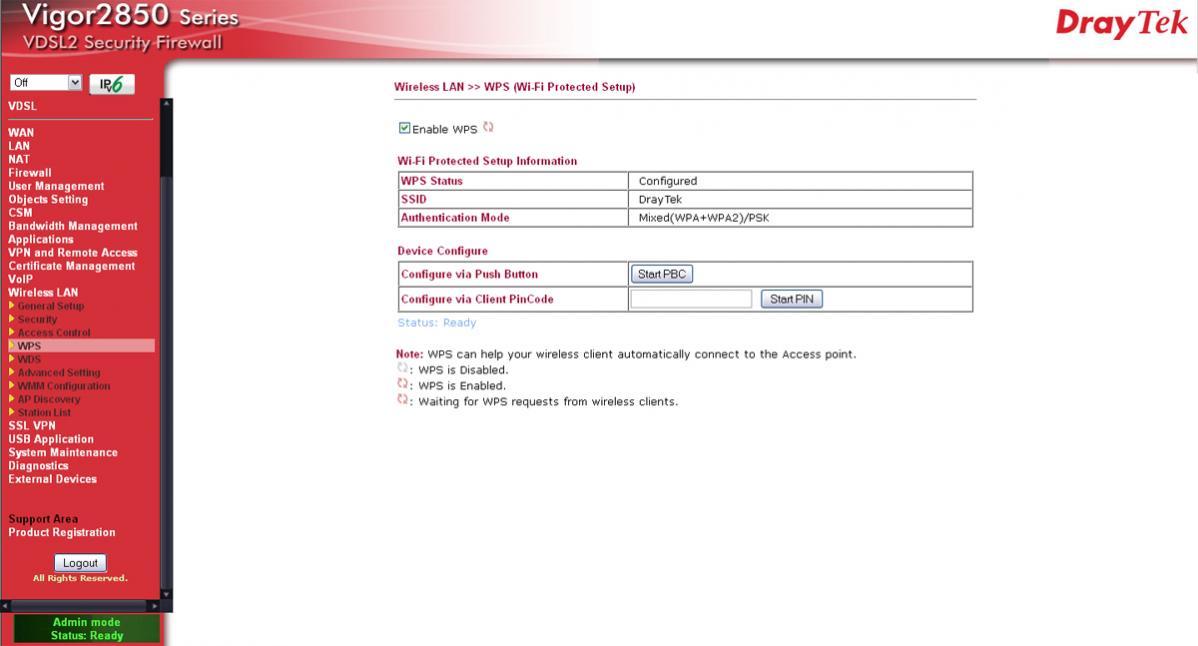The height and width of the screenshot is (646, 1198).
Task: Click the Client PinCode input field
Action: pos(691,299)
